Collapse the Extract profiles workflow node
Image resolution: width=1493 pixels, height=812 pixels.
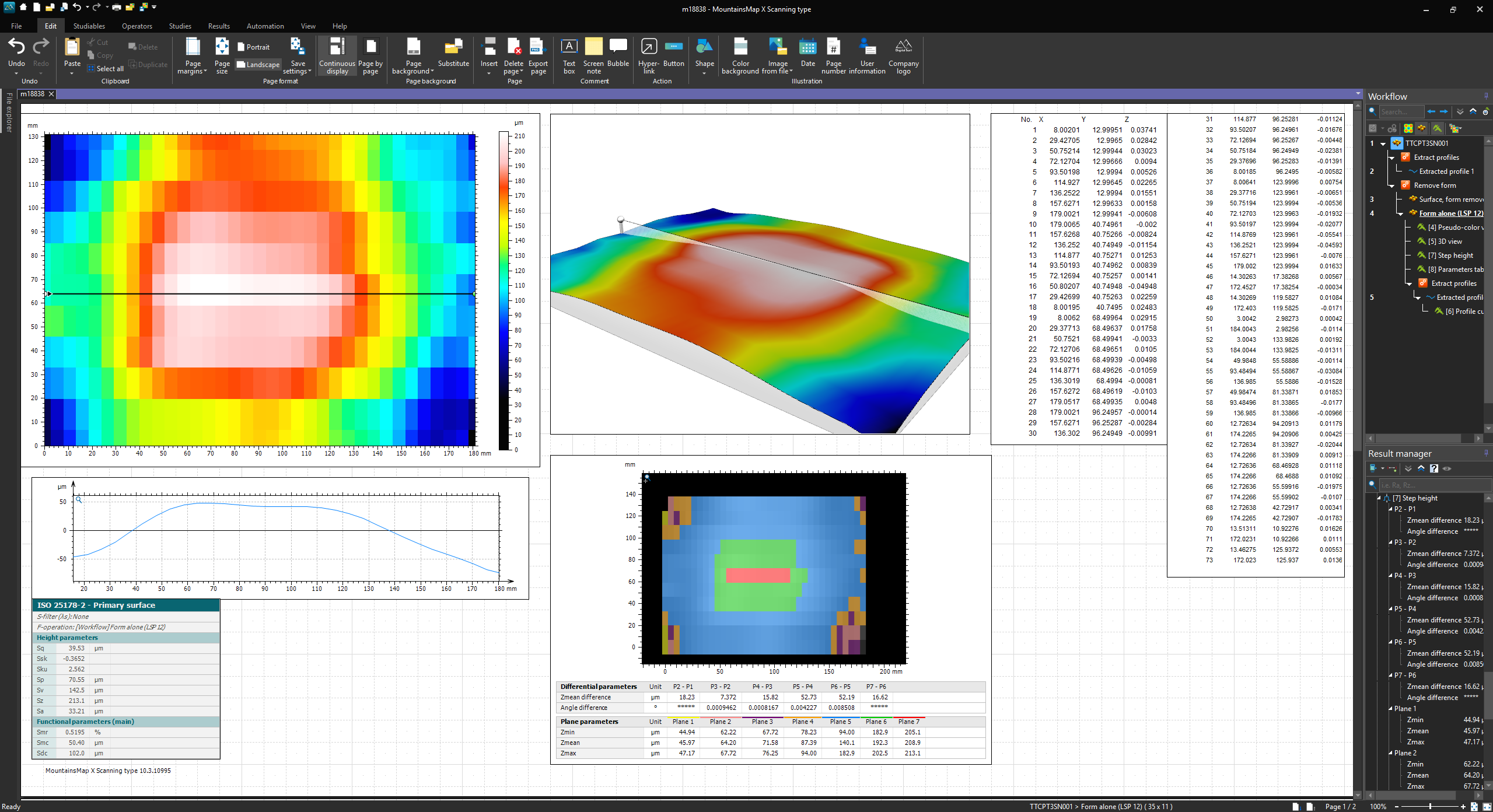click(1391, 157)
